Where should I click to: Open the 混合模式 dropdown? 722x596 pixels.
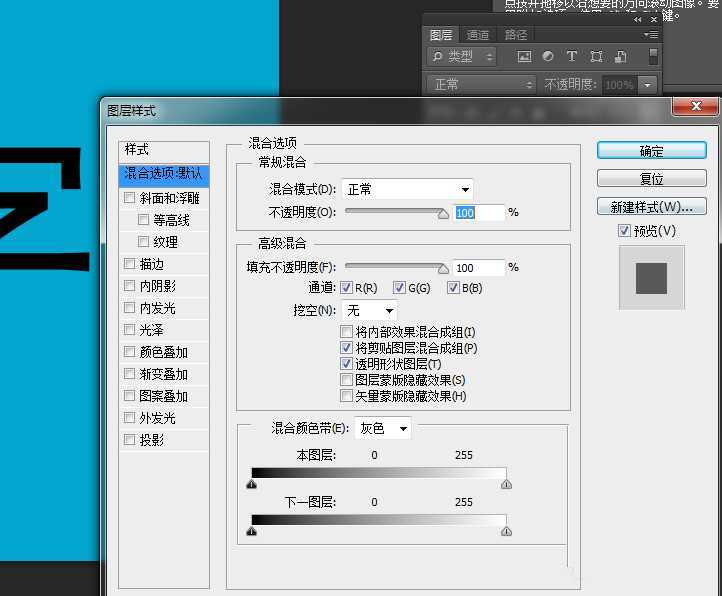(408, 189)
